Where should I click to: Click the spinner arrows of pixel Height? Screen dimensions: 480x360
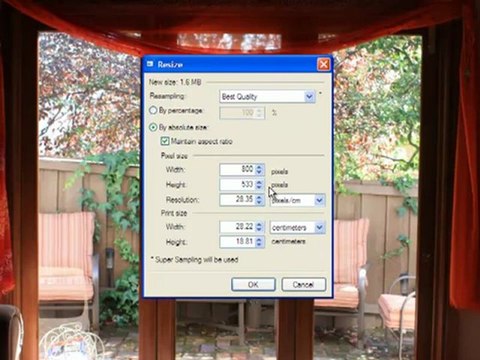260,184
